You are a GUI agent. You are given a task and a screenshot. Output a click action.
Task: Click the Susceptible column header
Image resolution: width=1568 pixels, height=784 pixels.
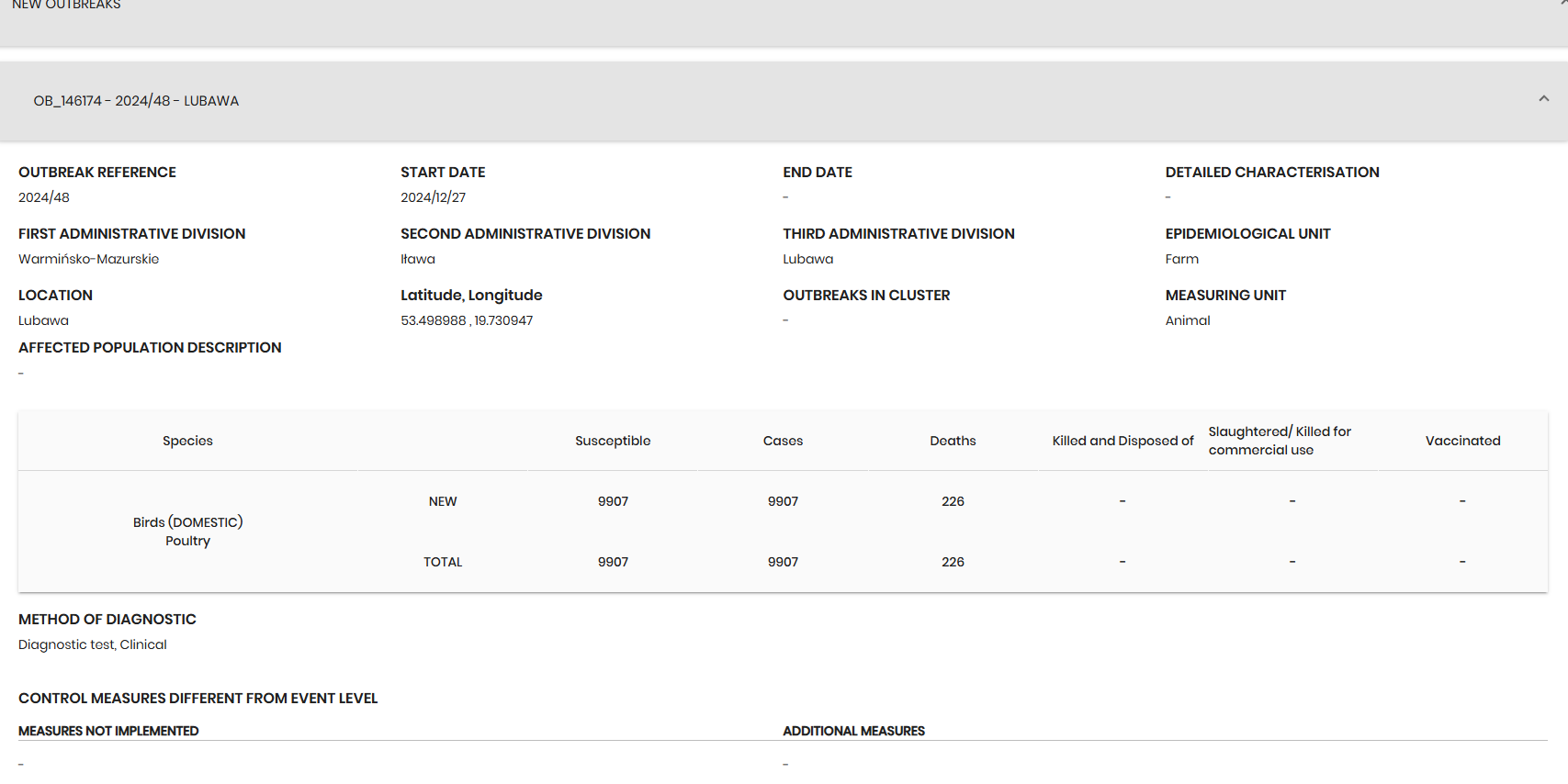pos(613,441)
